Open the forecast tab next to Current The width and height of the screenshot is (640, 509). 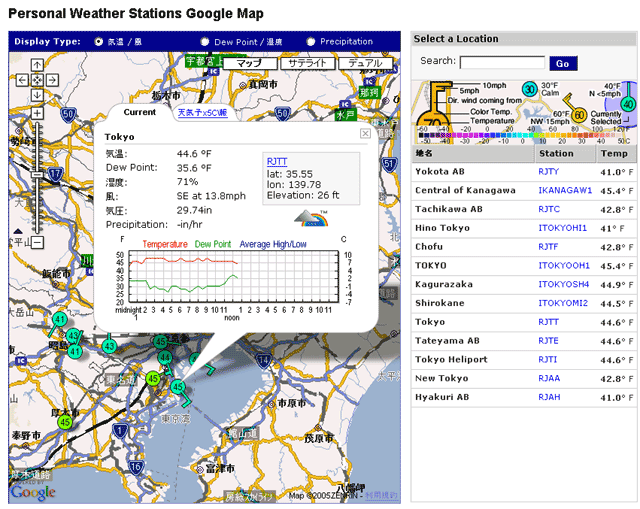tap(202, 113)
